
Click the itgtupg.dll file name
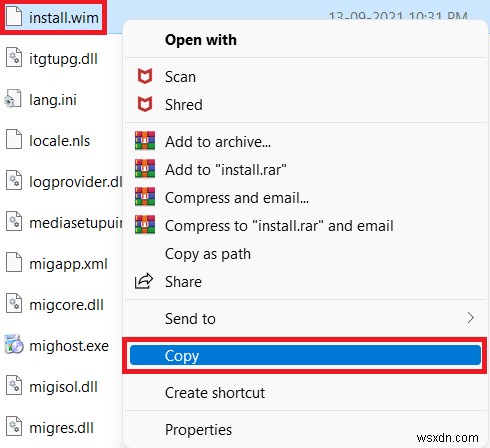pyautogui.click(x=63, y=59)
